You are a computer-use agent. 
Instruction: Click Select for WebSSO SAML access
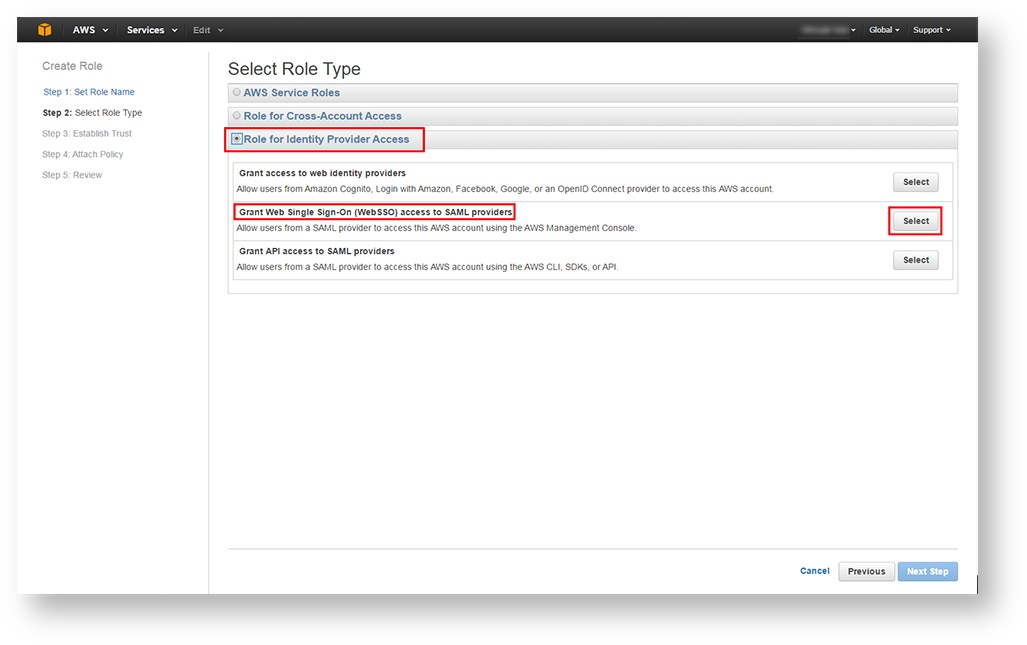(915, 221)
